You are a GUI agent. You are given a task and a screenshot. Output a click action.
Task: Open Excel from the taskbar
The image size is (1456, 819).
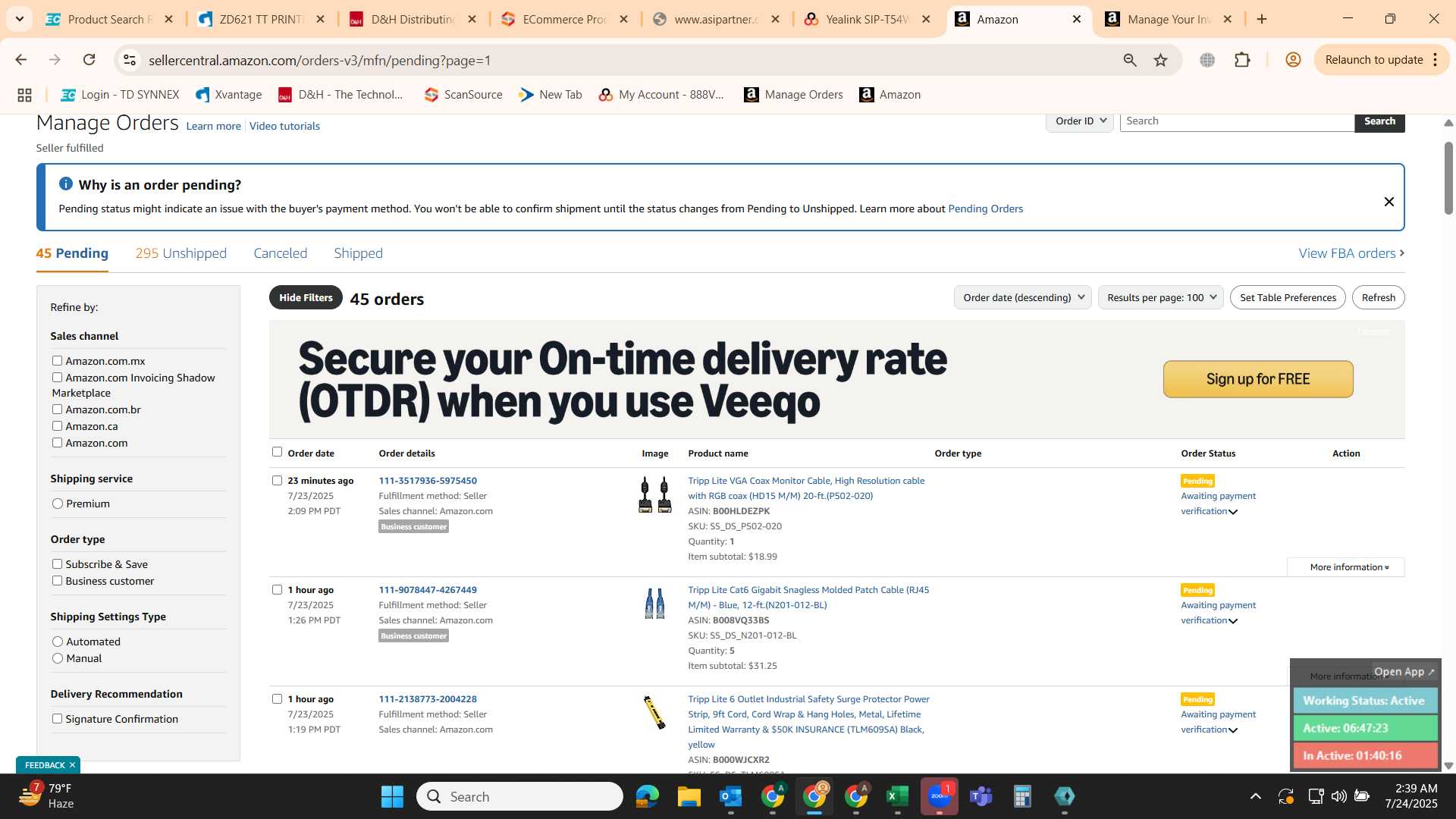click(x=897, y=796)
